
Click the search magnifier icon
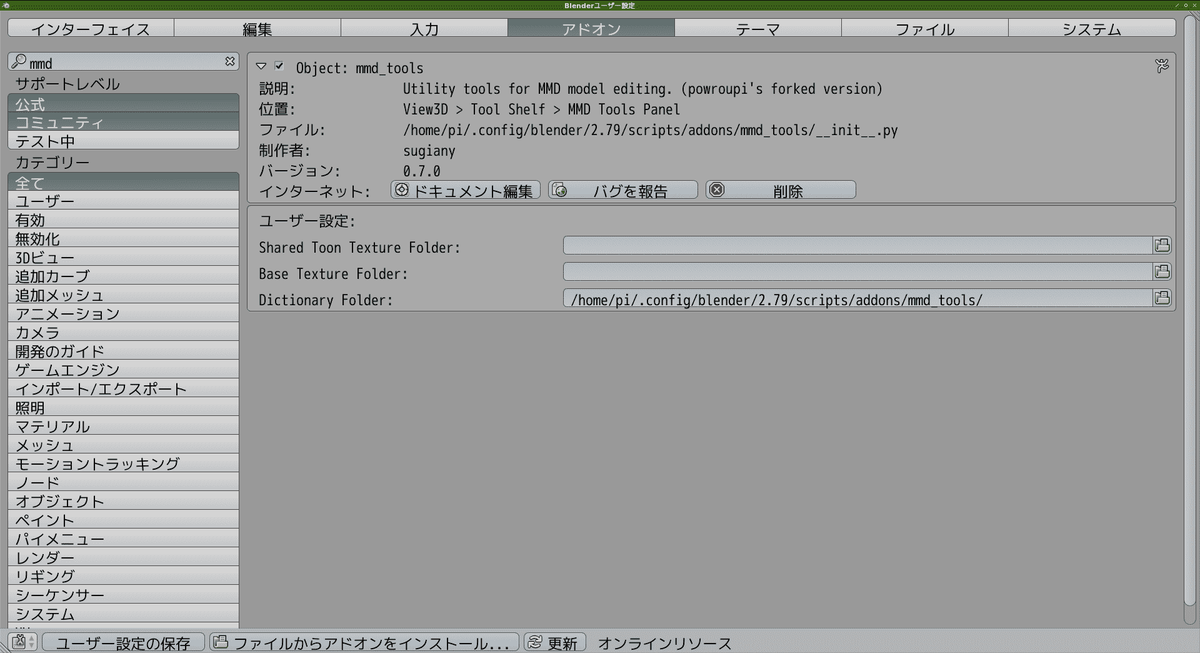click(18, 62)
